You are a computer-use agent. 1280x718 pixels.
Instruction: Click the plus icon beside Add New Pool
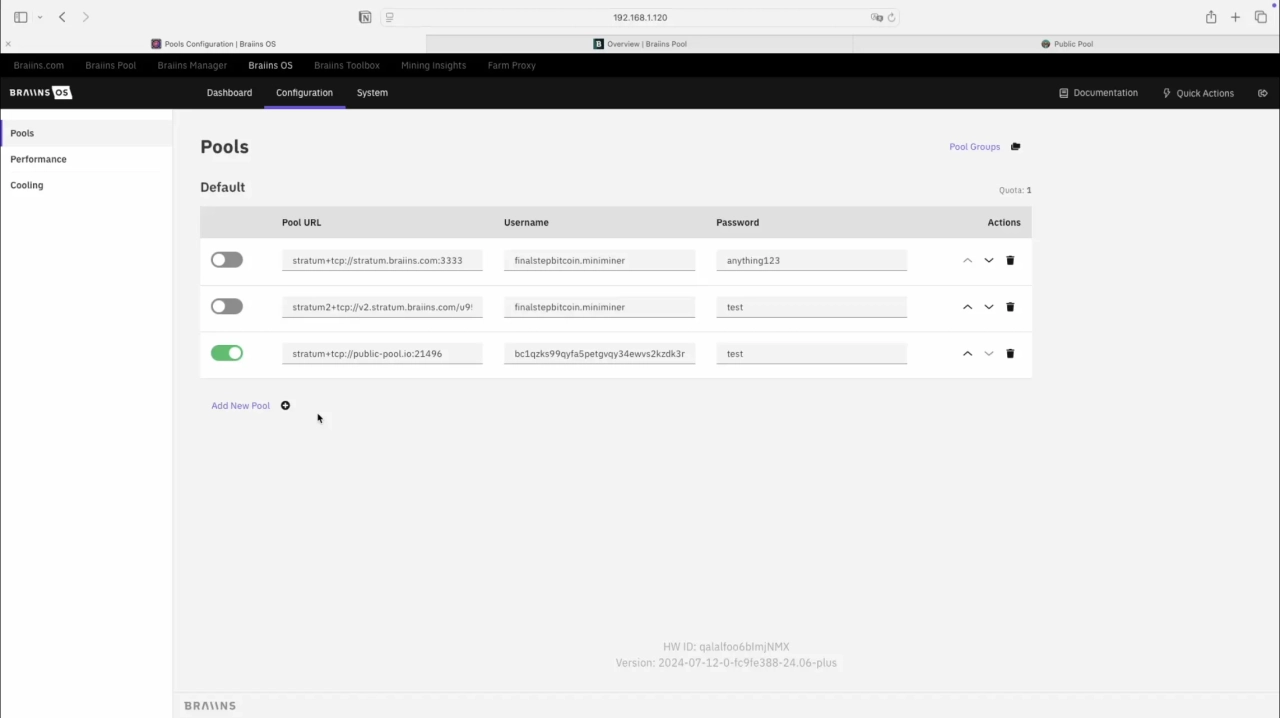click(x=285, y=405)
